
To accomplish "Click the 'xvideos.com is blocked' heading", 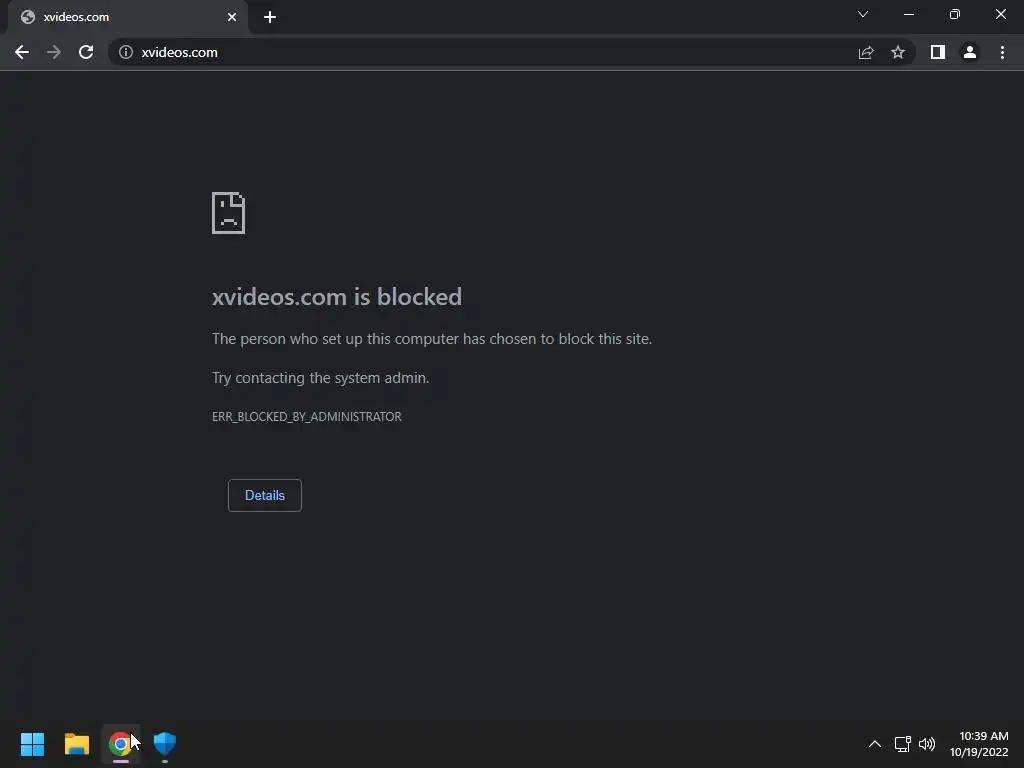I will click(337, 296).
